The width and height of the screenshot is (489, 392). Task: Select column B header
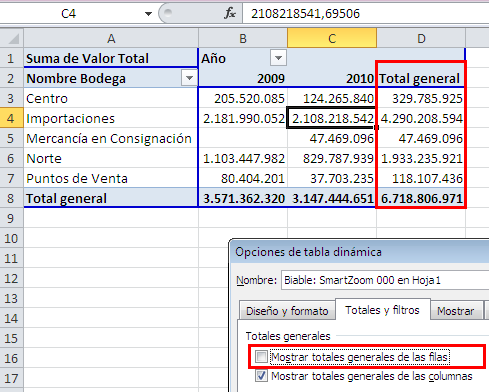coord(243,38)
